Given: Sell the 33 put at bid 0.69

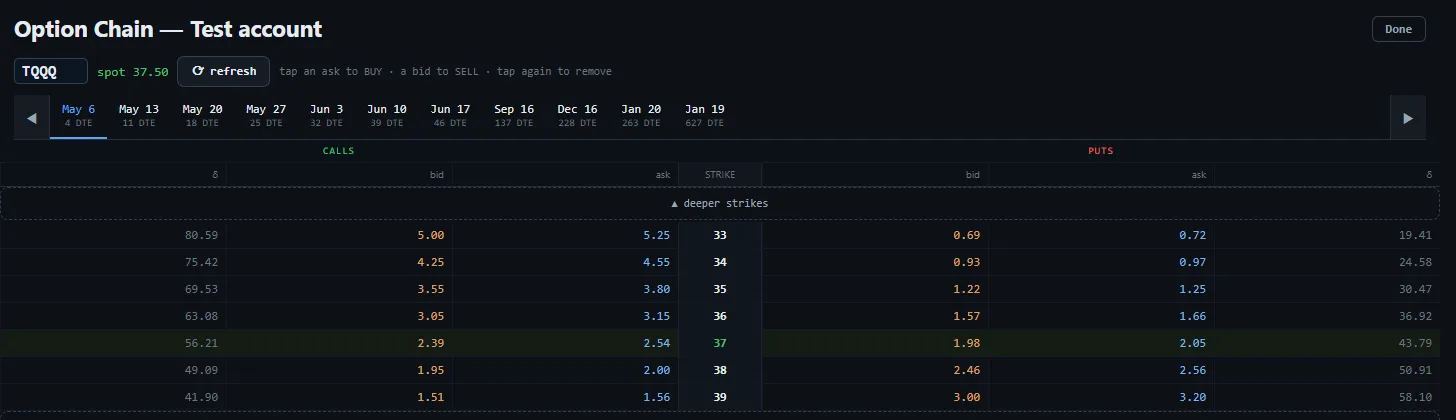Looking at the screenshot, I should point(875,235).
